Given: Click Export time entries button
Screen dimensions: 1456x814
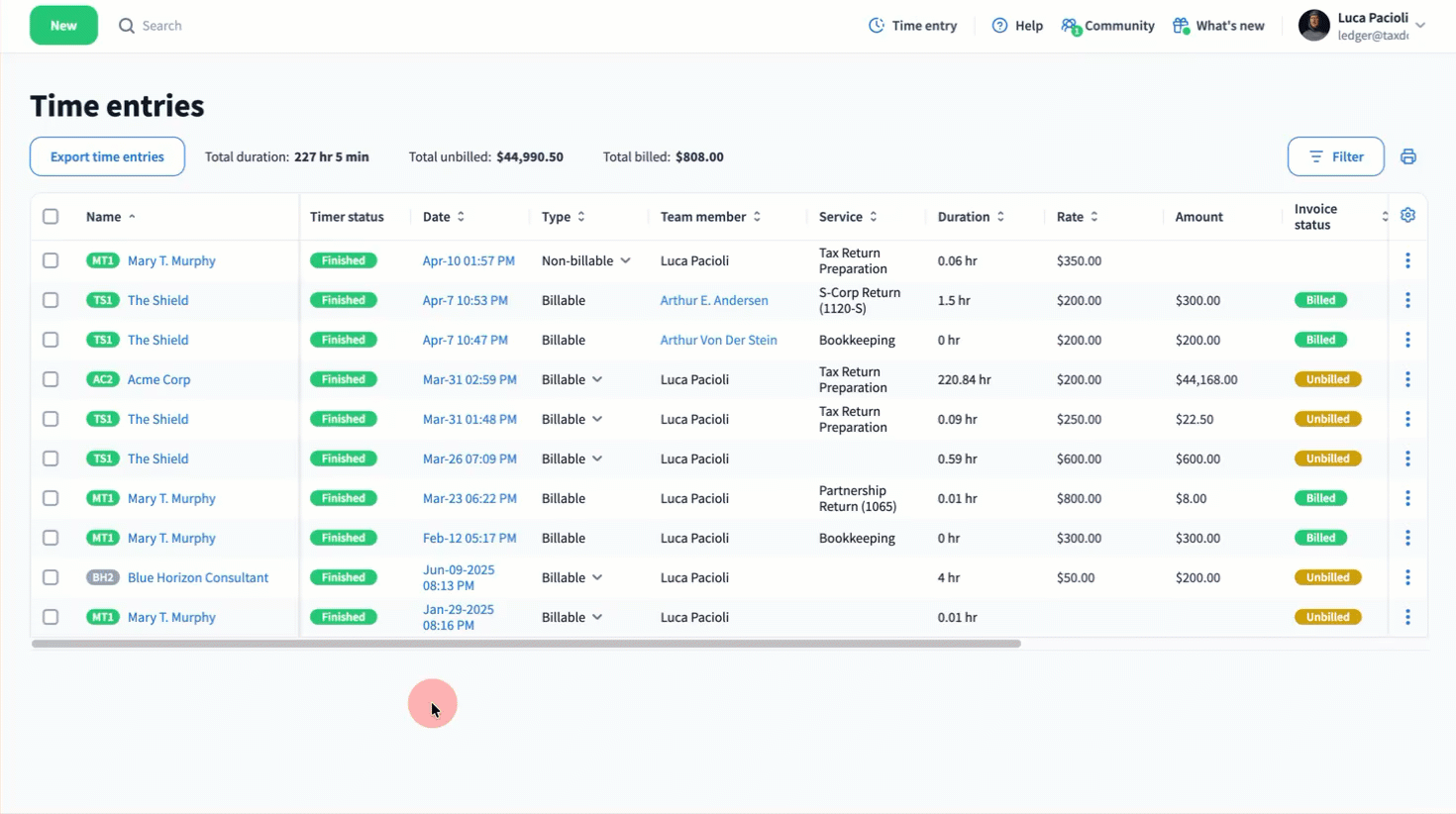Looking at the screenshot, I should [107, 156].
